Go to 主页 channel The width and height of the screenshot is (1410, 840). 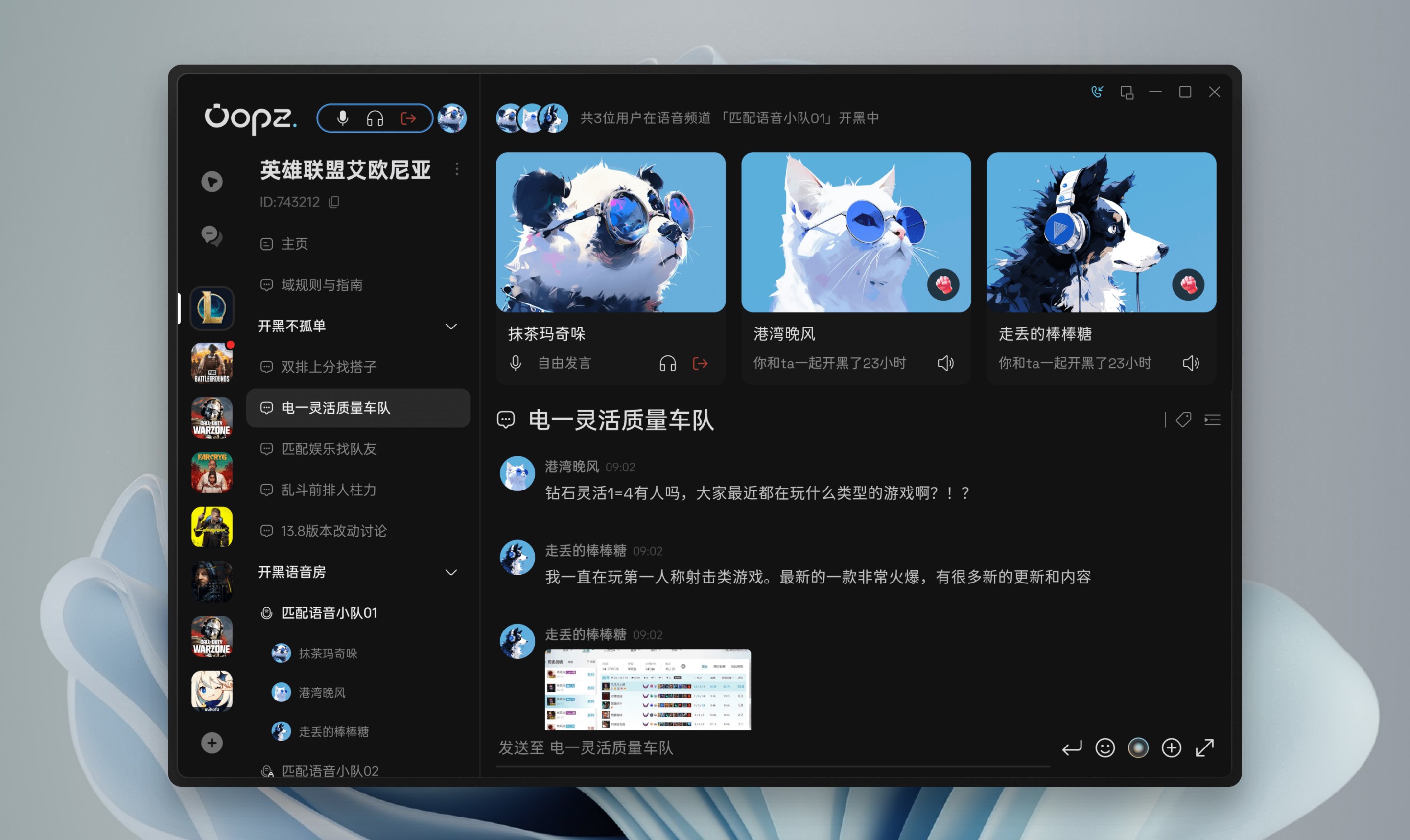[x=358, y=243]
